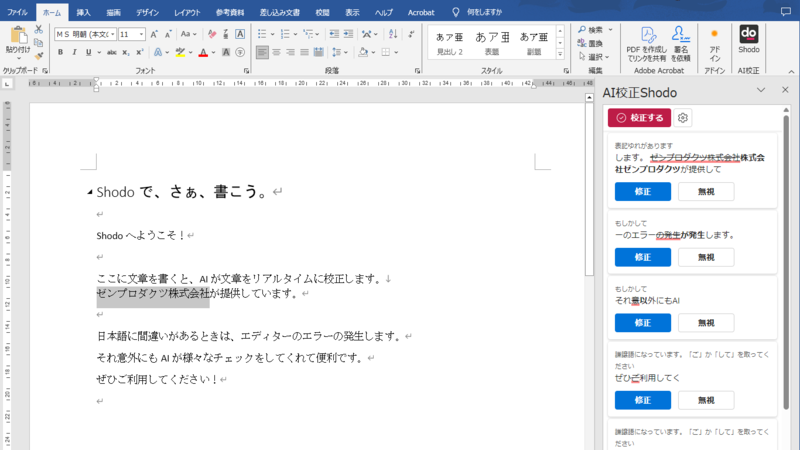The height and width of the screenshot is (450, 800).
Task: Select the 副題 style
Action: pos(534,42)
